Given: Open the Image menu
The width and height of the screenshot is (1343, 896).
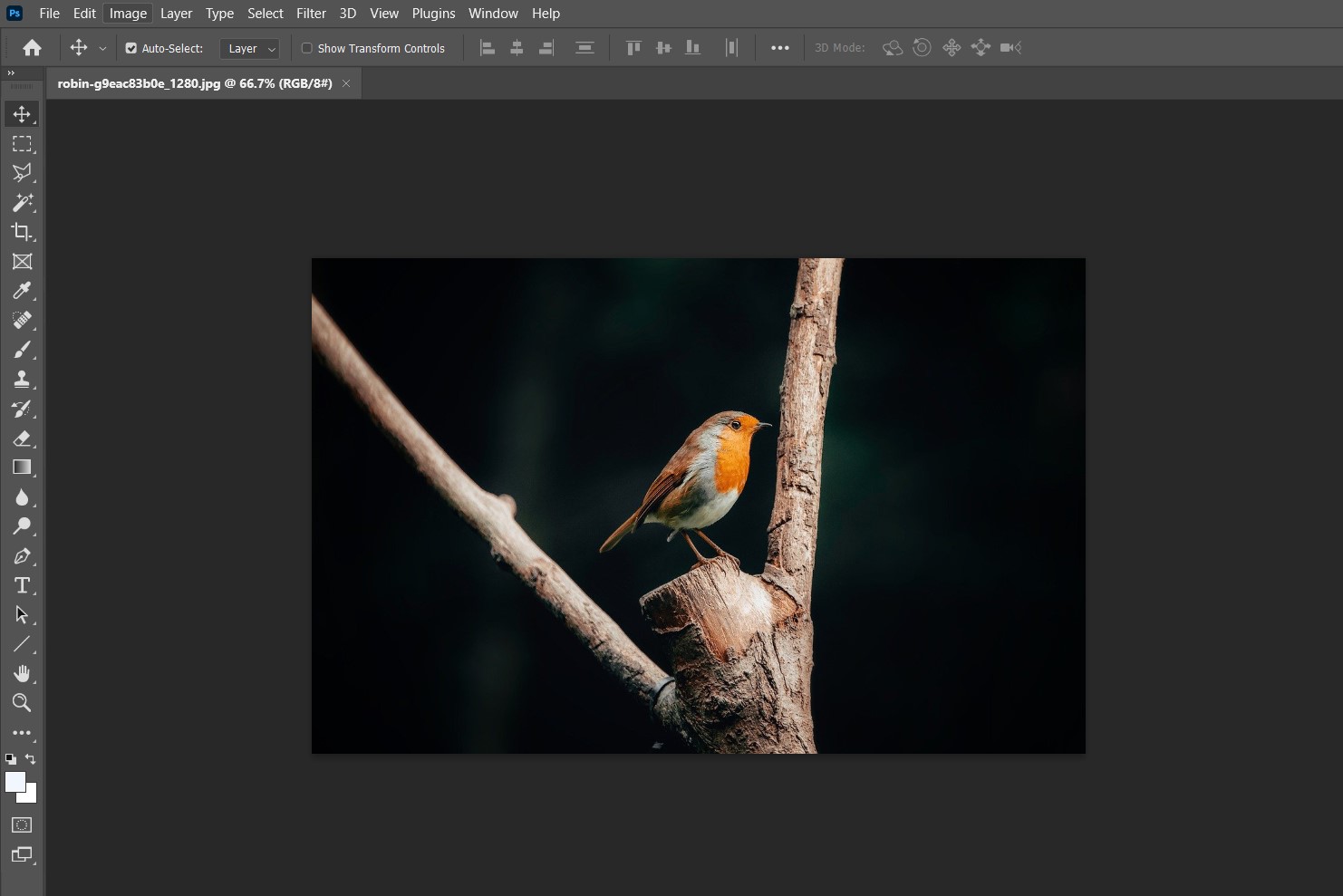Looking at the screenshot, I should tap(128, 14).
